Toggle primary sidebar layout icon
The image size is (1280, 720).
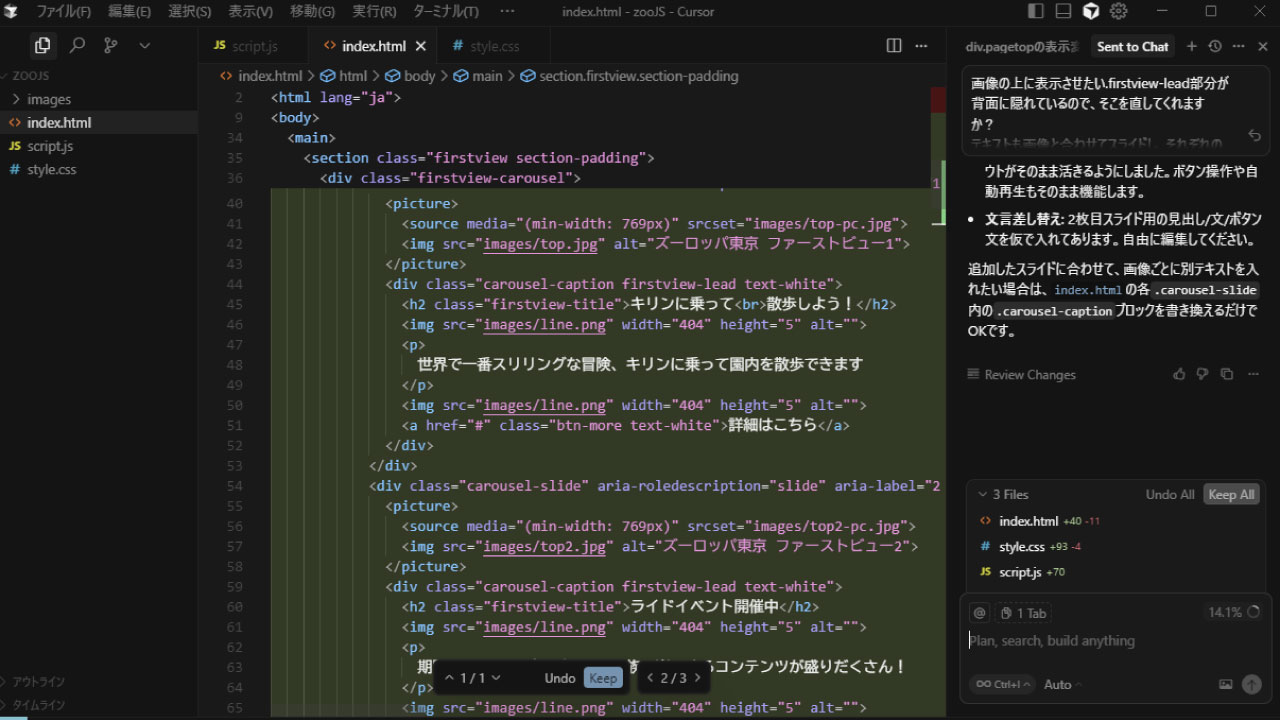[x=1036, y=11]
